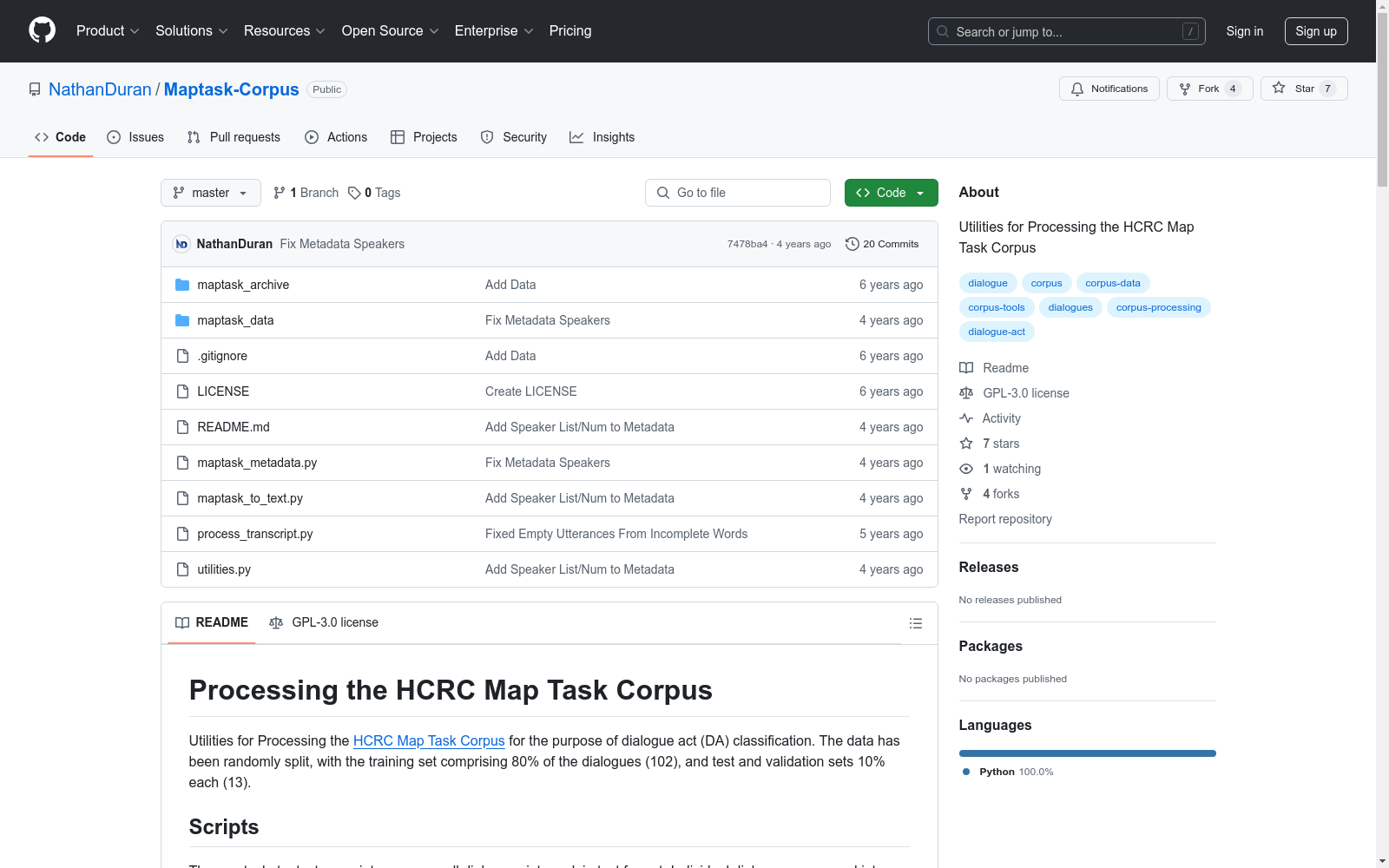Open the green Code dropdown button
Screen dimensions: 1389x868
tap(892, 193)
